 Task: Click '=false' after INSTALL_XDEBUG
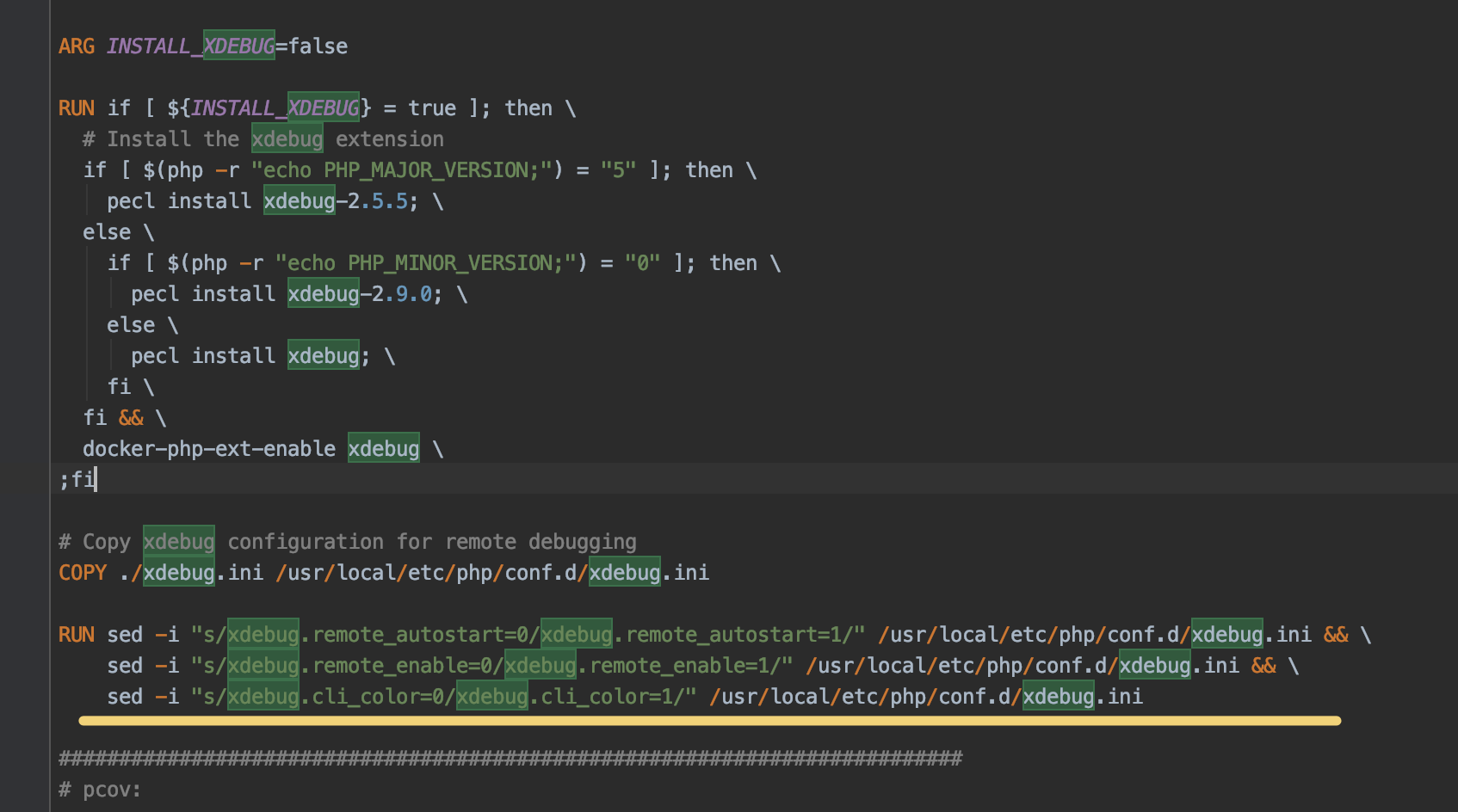tap(312, 46)
